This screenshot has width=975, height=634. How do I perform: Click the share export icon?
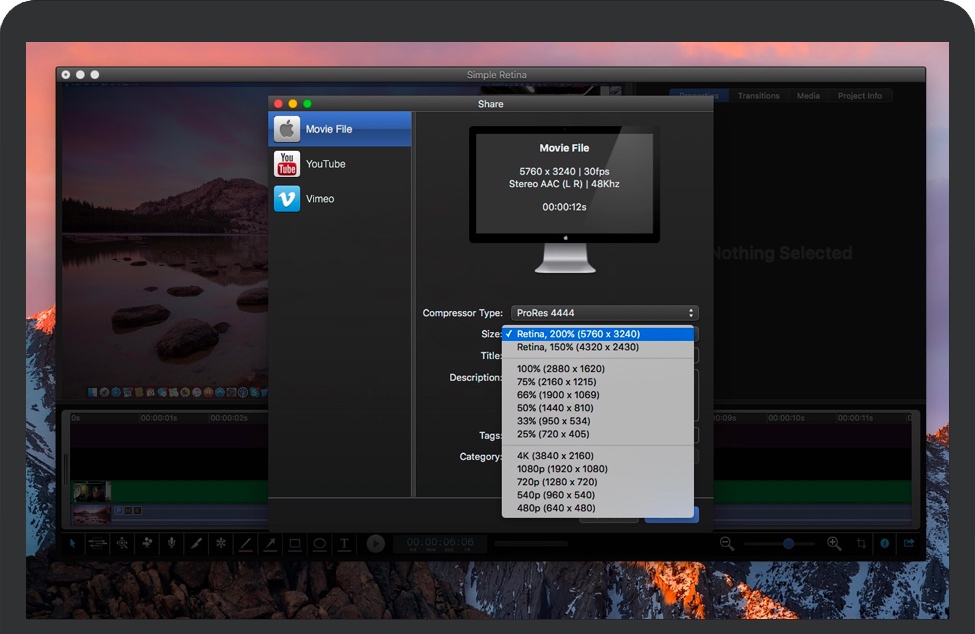pyautogui.click(x=909, y=543)
